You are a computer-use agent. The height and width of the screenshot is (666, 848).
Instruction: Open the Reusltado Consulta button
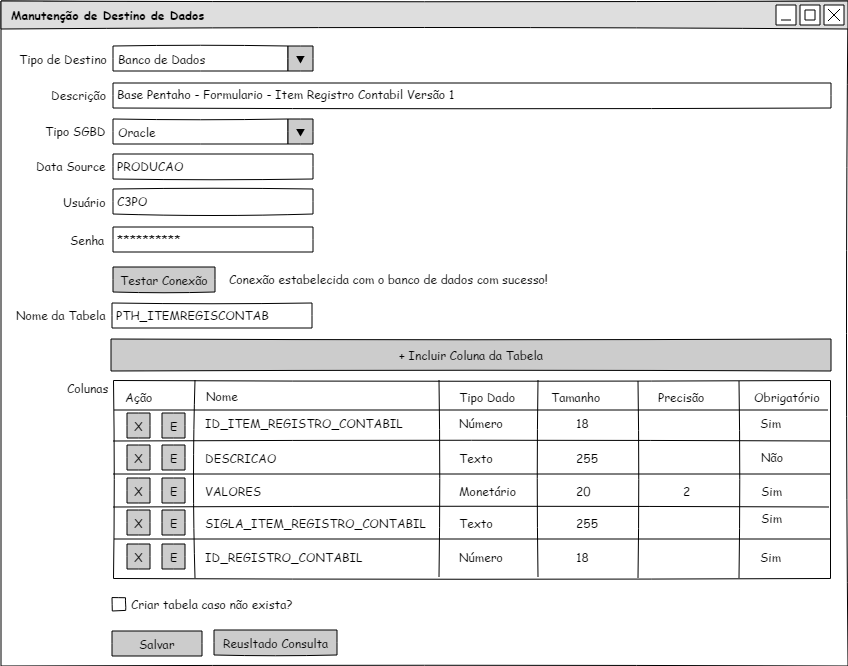click(275, 643)
